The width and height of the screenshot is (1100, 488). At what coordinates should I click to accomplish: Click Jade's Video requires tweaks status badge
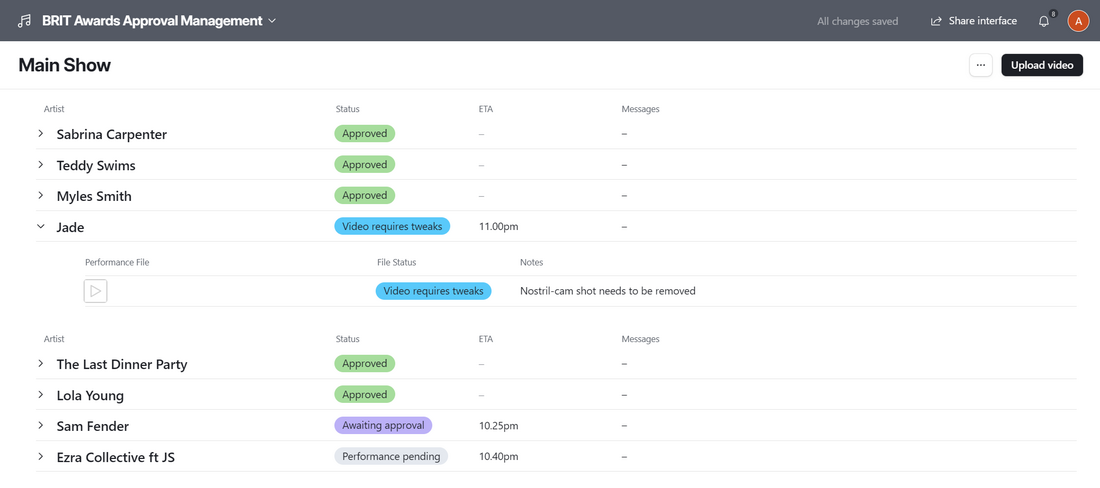[392, 227]
